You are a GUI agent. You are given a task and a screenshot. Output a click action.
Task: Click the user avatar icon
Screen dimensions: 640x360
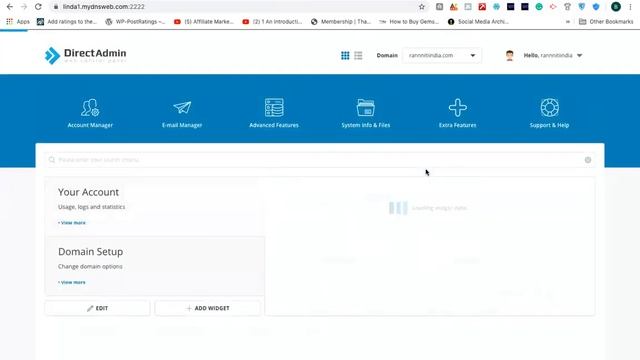pyautogui.click(x=509, y=56)
